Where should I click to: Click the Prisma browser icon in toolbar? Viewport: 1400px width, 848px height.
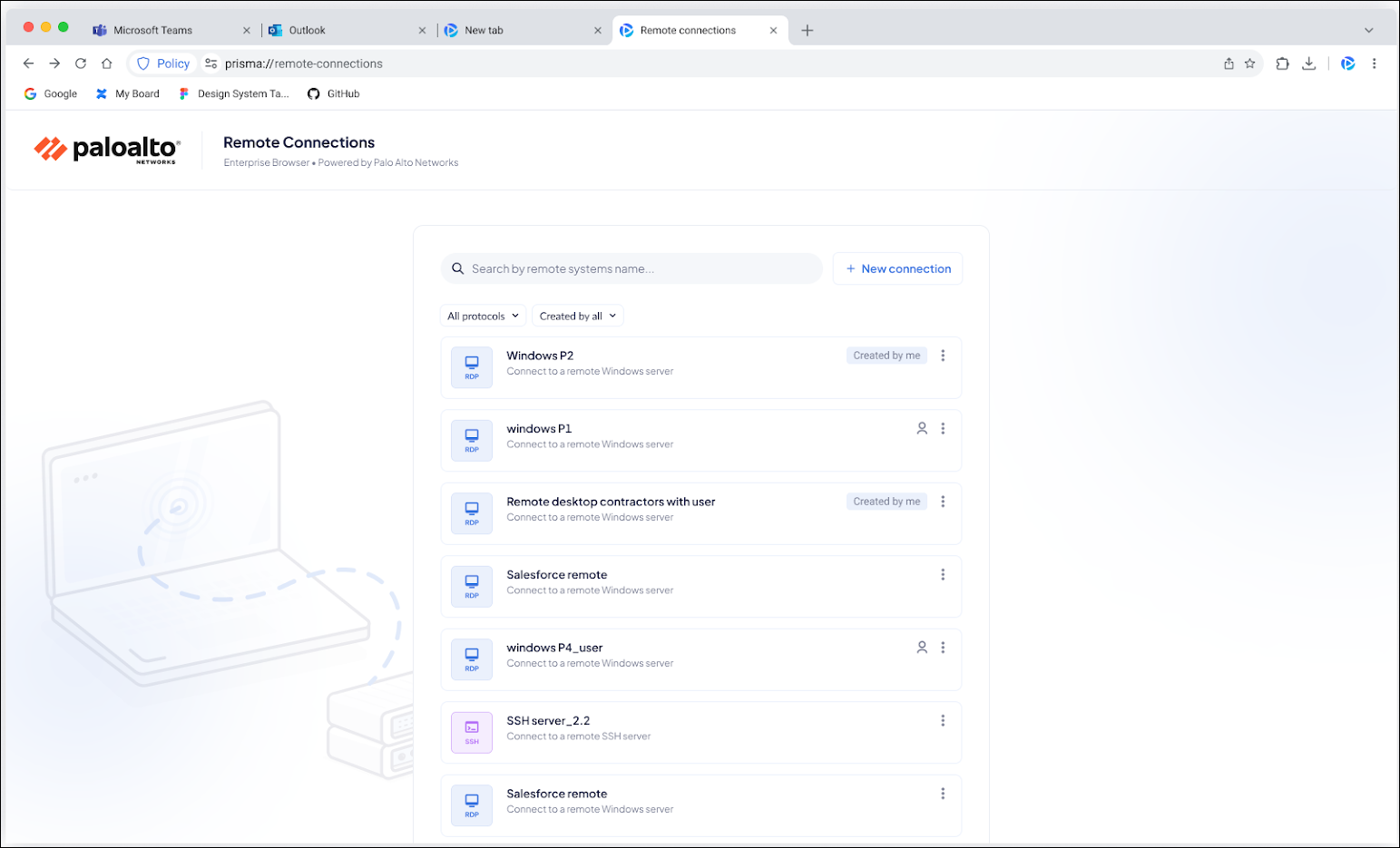tap(1347, 63)
